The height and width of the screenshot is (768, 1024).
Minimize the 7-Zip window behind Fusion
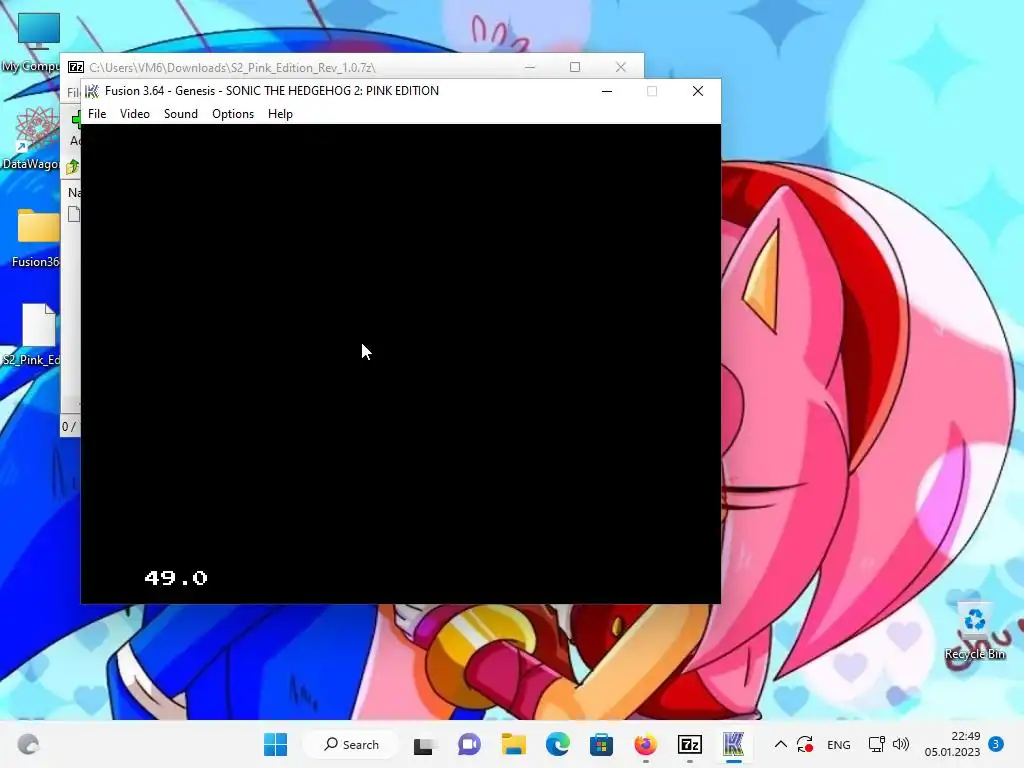coord(530,67)
